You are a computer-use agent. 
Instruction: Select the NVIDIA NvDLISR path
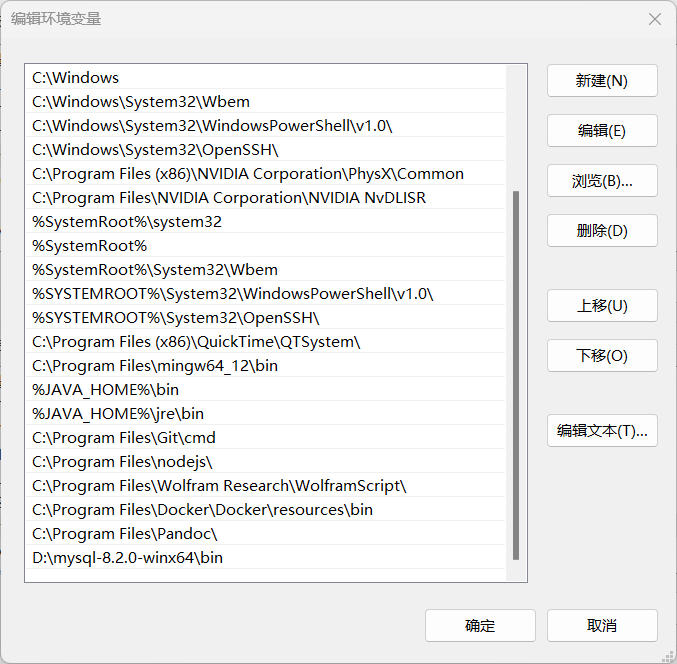(266, 197)
